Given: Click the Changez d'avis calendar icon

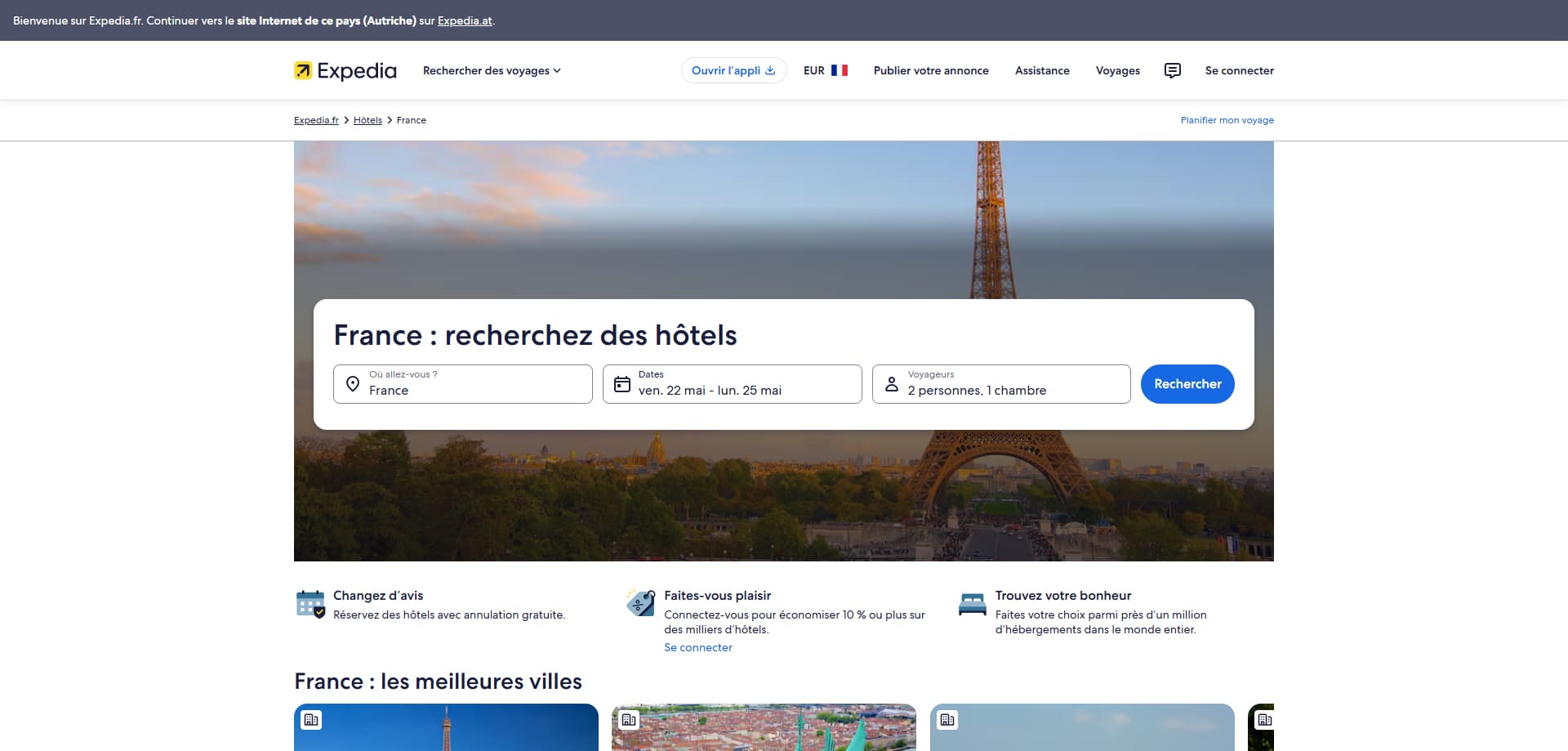Looking at the screenshot, I should coord(310,604).
